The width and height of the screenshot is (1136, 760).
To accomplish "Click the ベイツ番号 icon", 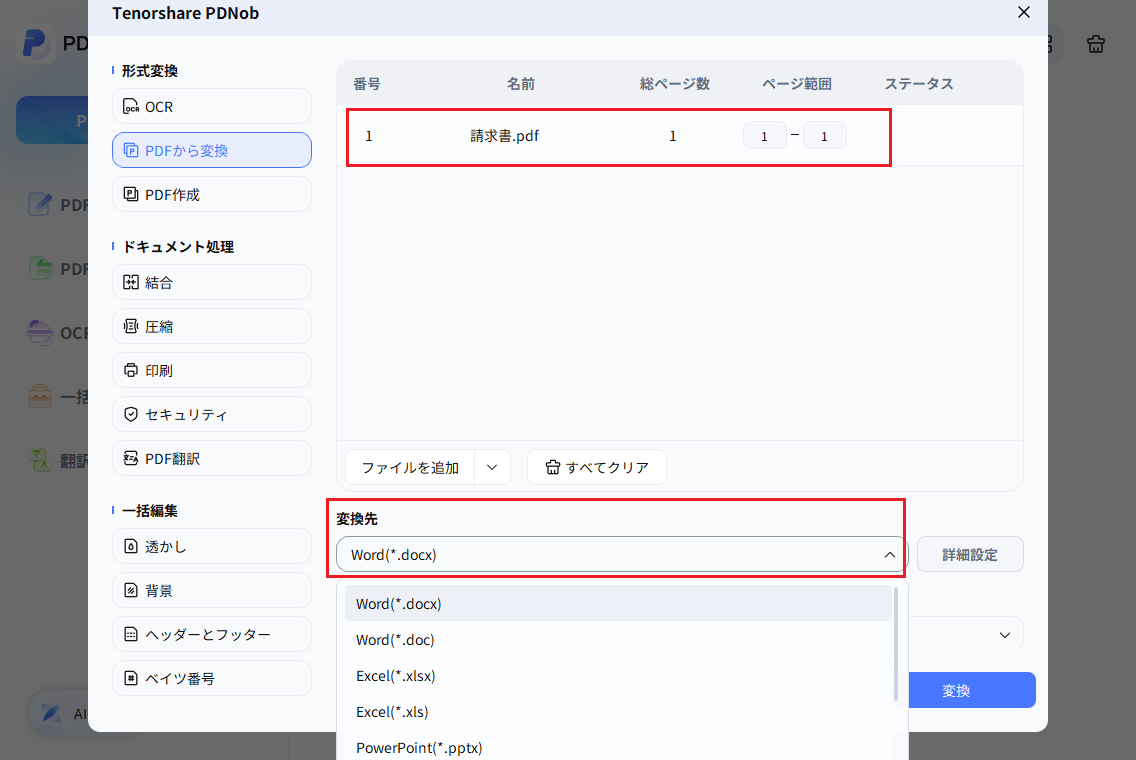I will tap(130, 678).
